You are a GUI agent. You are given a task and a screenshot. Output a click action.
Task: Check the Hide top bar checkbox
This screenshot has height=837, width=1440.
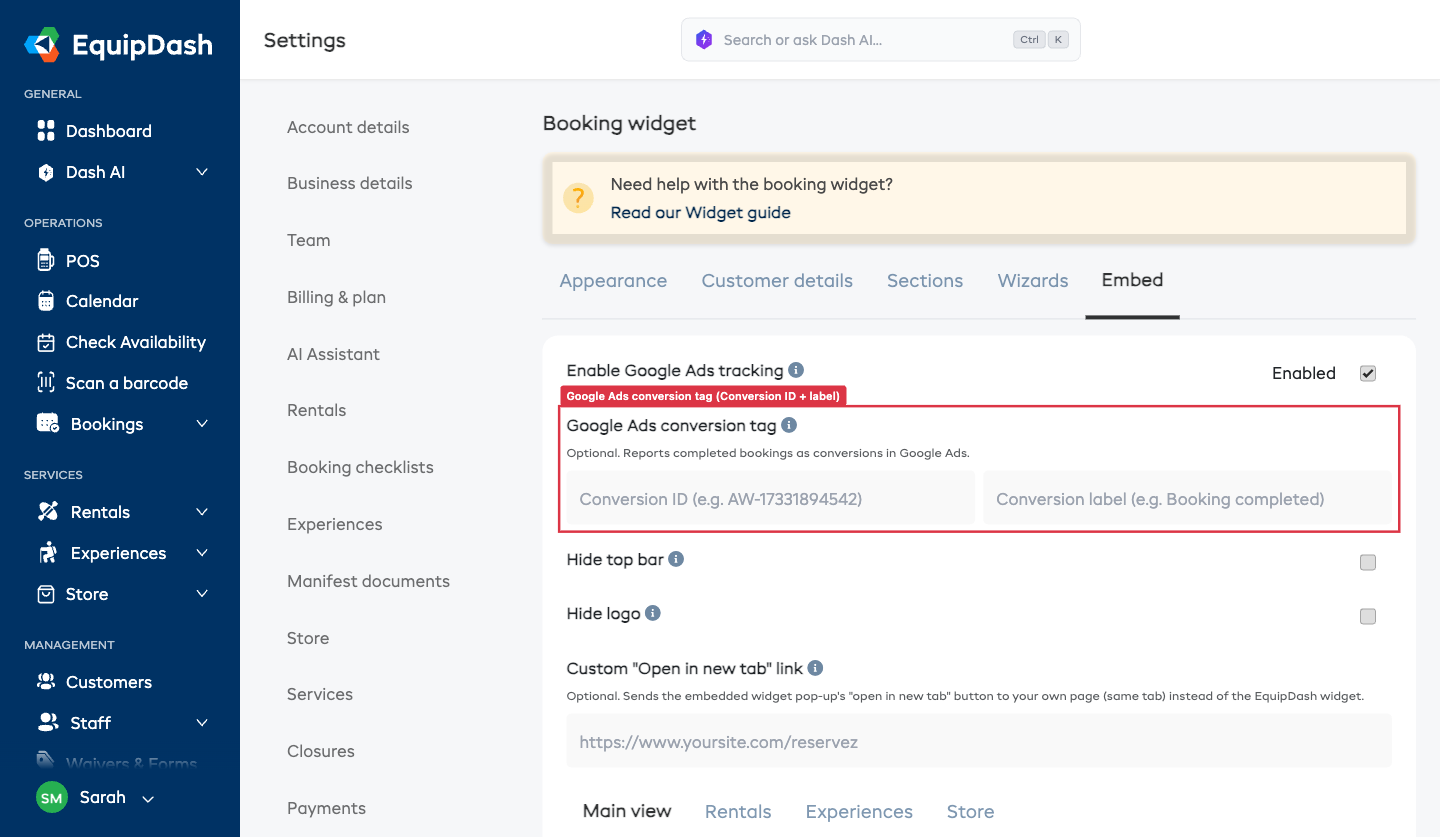[1368, 562]
